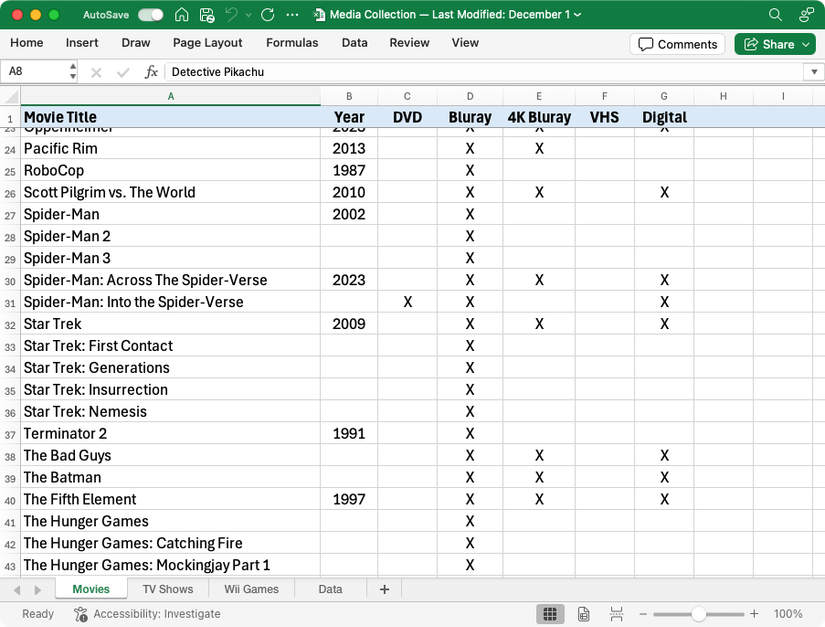Select Page Layout view in status bar
This screenshot has width=825, height=627.
[583, 613]
